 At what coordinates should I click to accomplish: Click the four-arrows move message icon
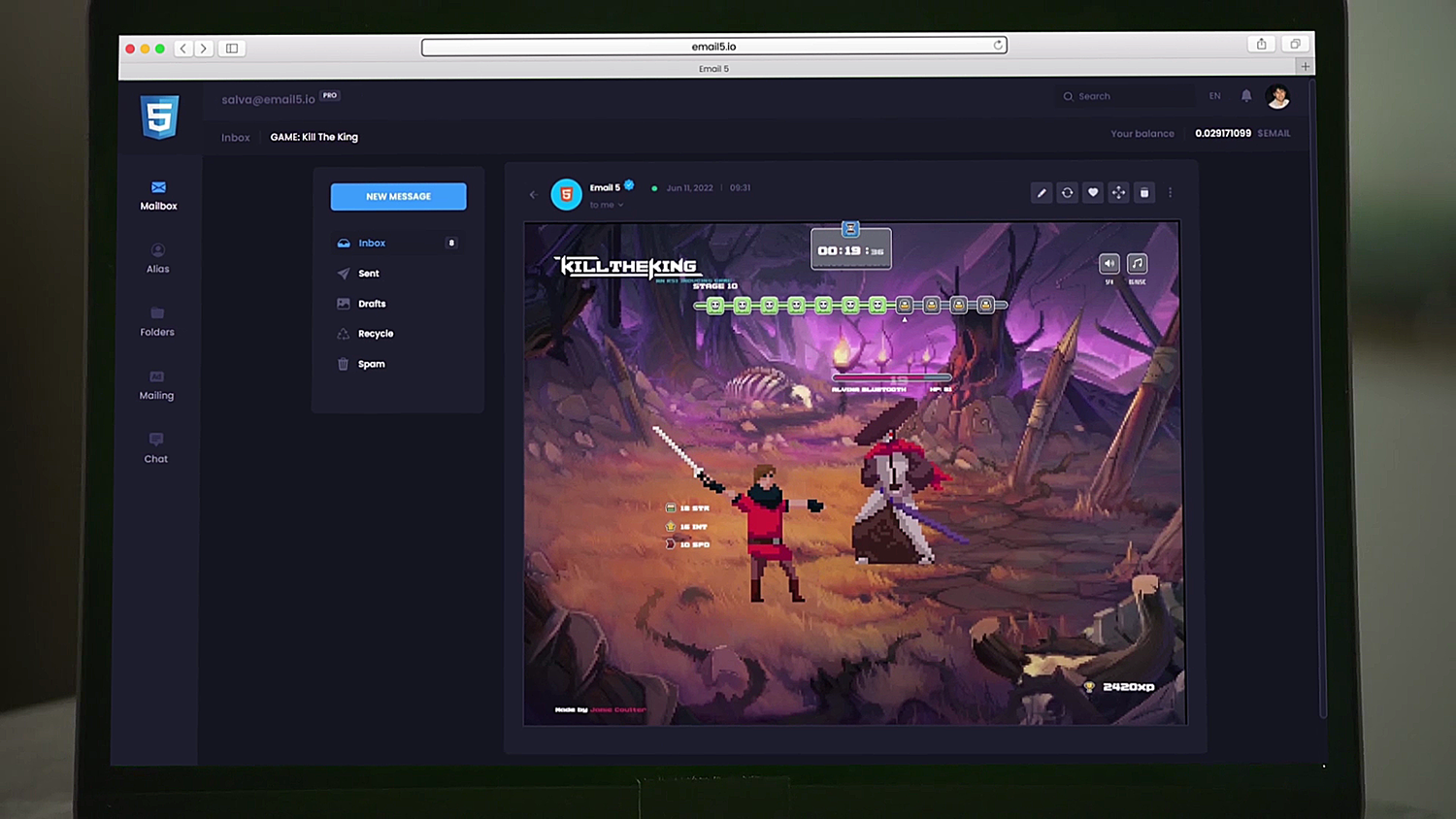tap(1118, 193)
